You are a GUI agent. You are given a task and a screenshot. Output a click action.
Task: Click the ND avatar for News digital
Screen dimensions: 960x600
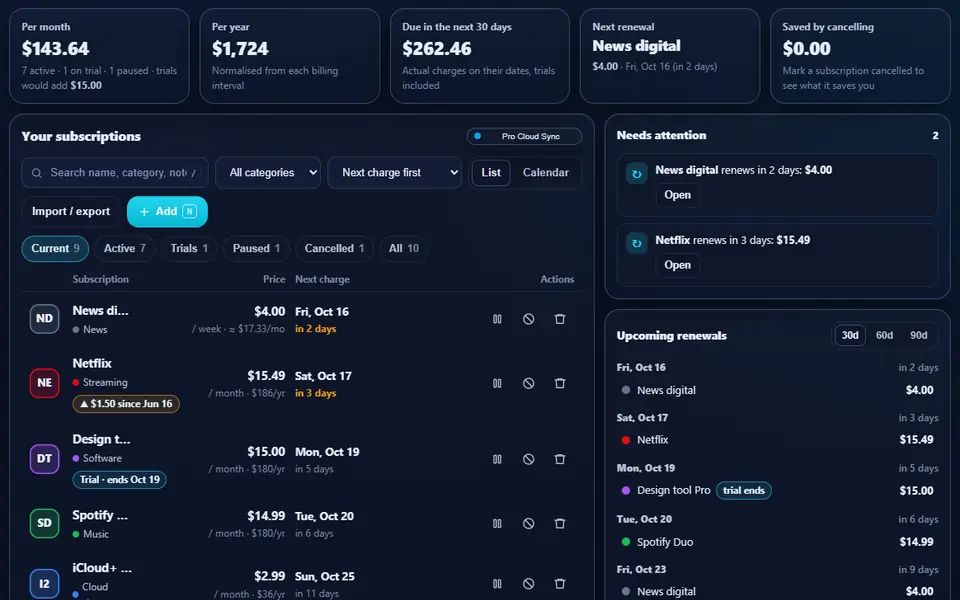(45, 319)
